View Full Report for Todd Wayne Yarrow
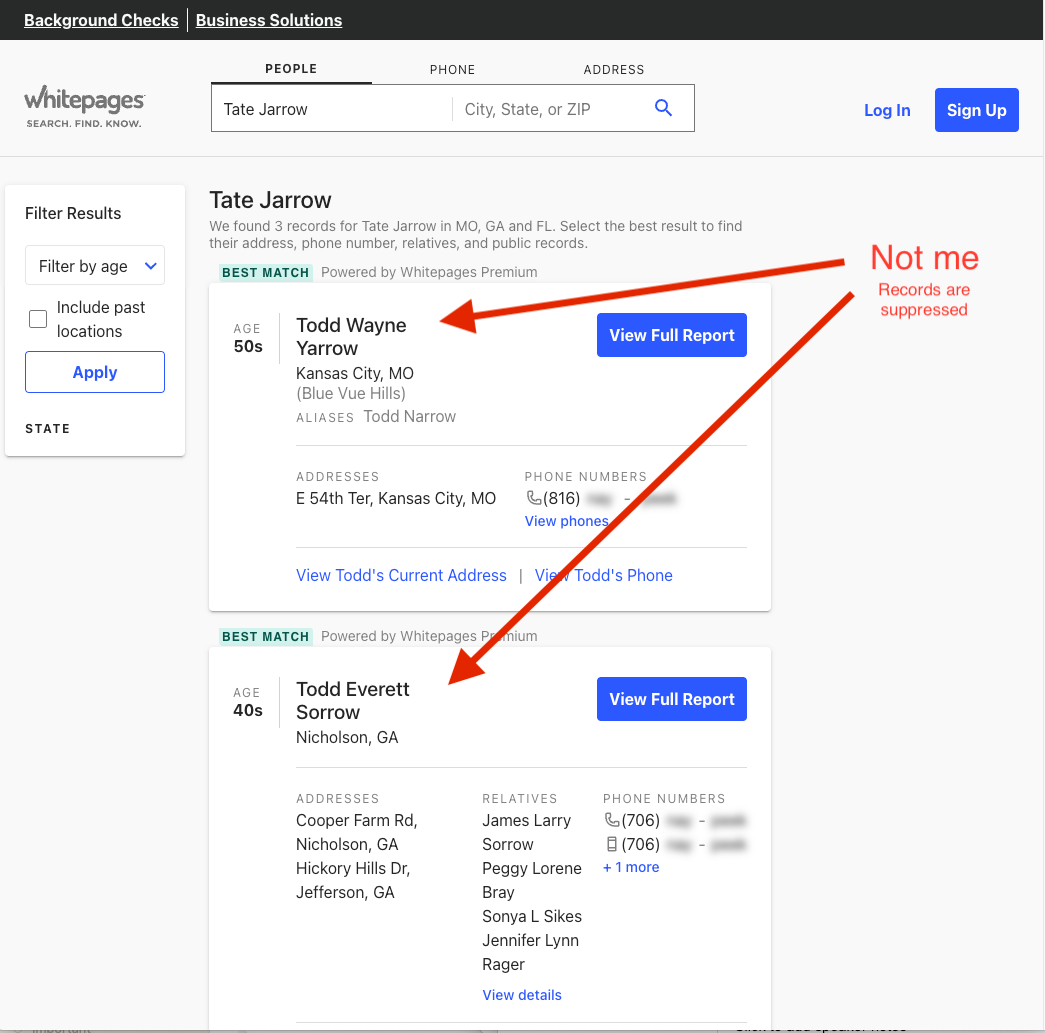The height and width of the screenshot is (1033, 1045). coord(672,335)
